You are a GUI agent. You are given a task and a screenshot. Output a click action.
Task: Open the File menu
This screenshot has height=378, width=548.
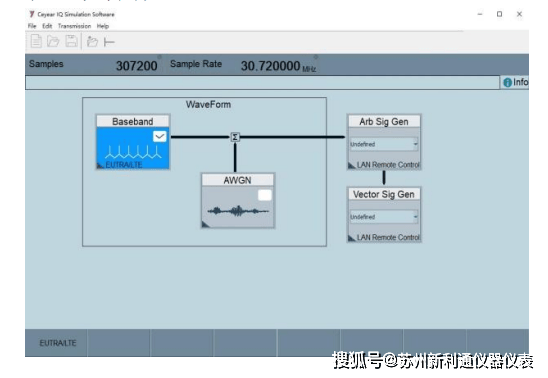[32, 26]
